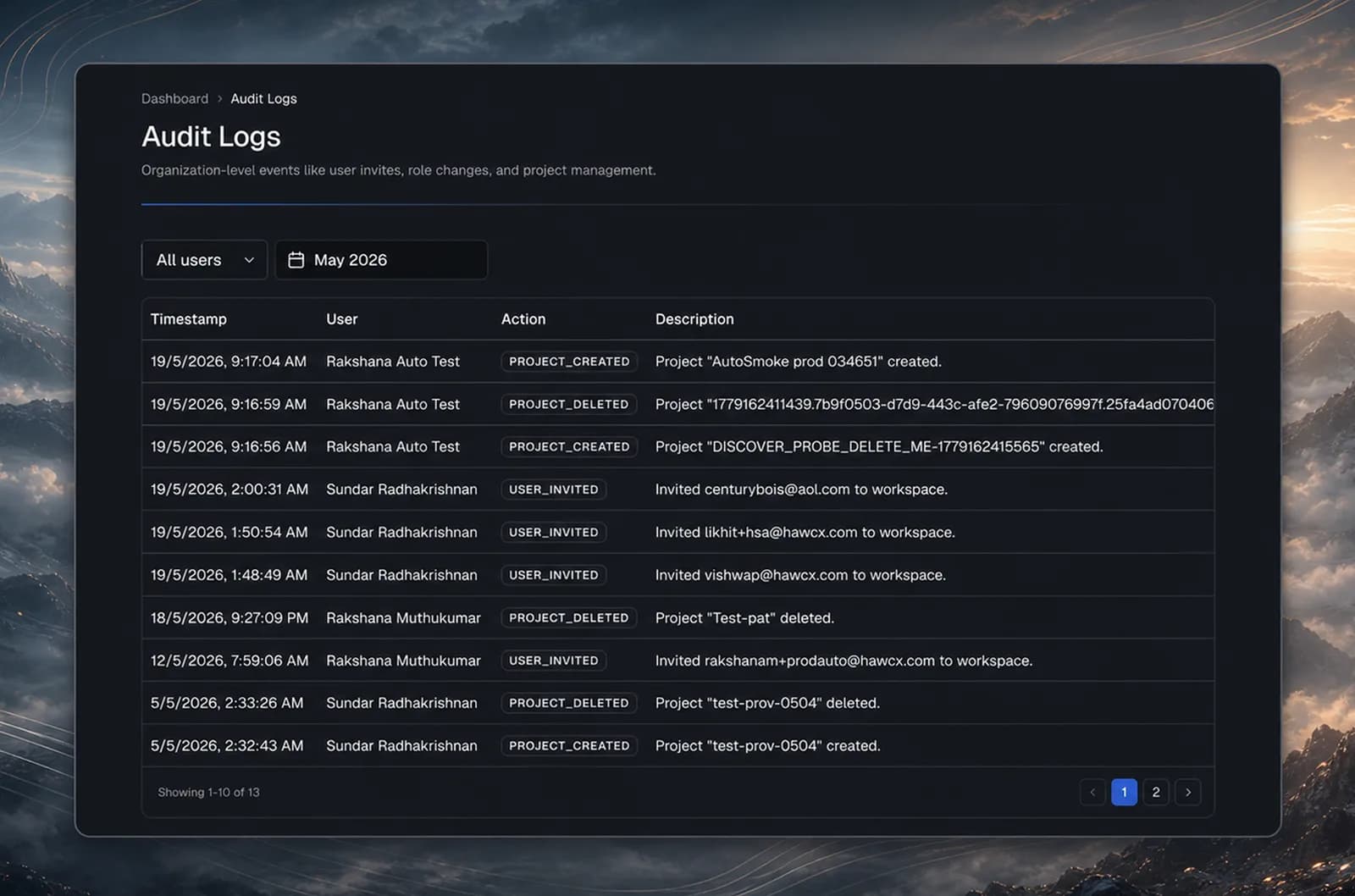Select the 19/5/2026, 1:50:54 AM timestamp
This screenshot has height=896, width=1355.
(x=230, y=532)
